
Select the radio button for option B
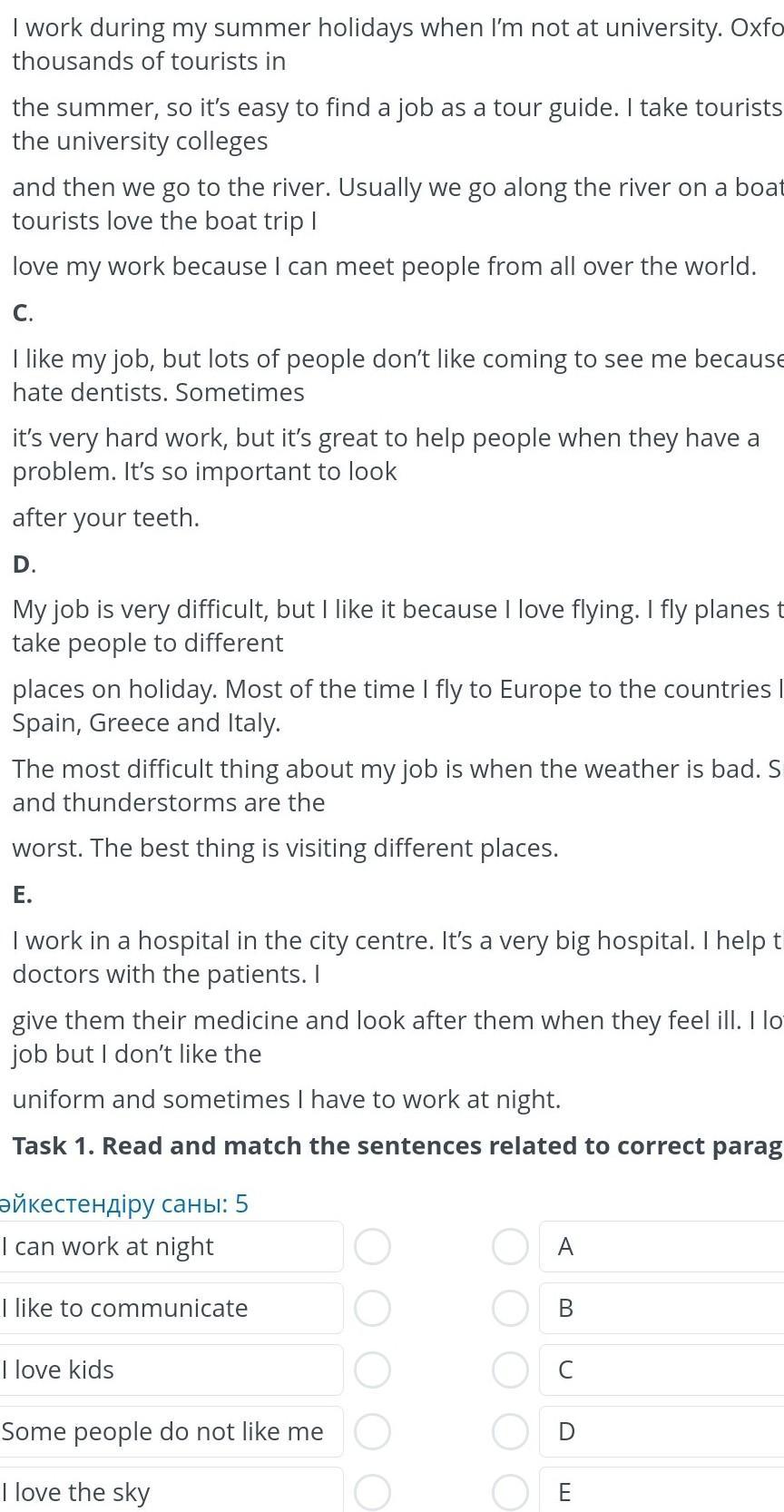(x=510, y=1308)
